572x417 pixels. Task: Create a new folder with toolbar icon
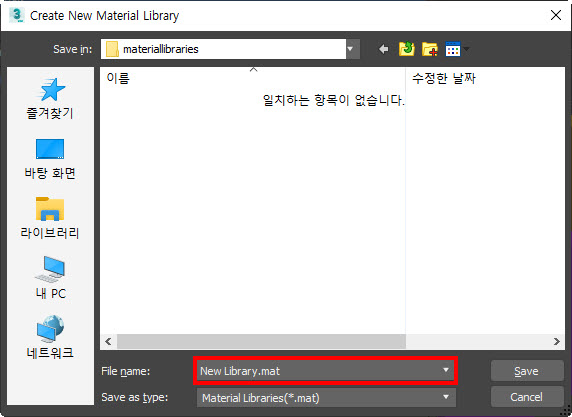click(430, 49)
